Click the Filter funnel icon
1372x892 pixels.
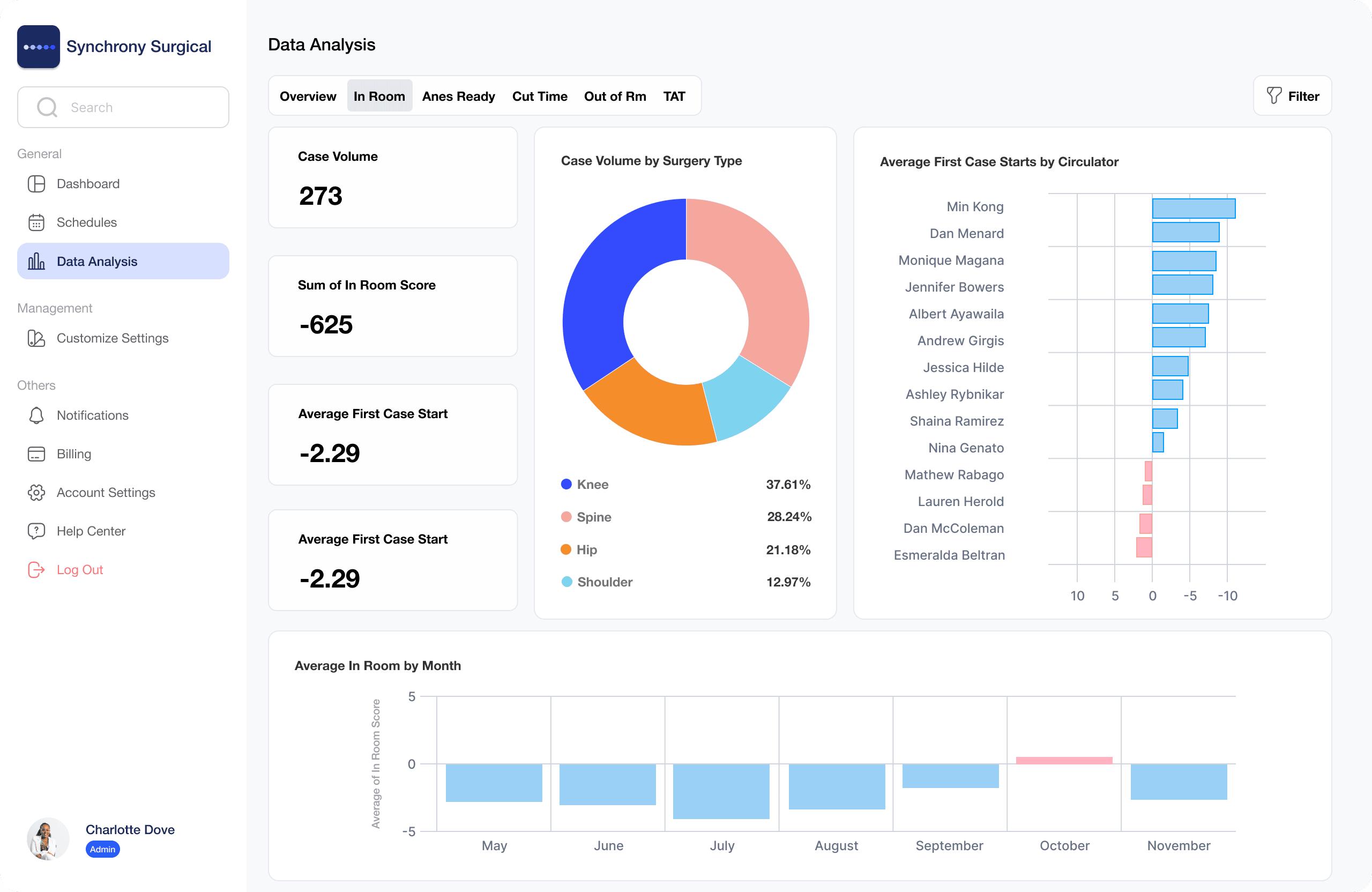(x=1274, y=96)
